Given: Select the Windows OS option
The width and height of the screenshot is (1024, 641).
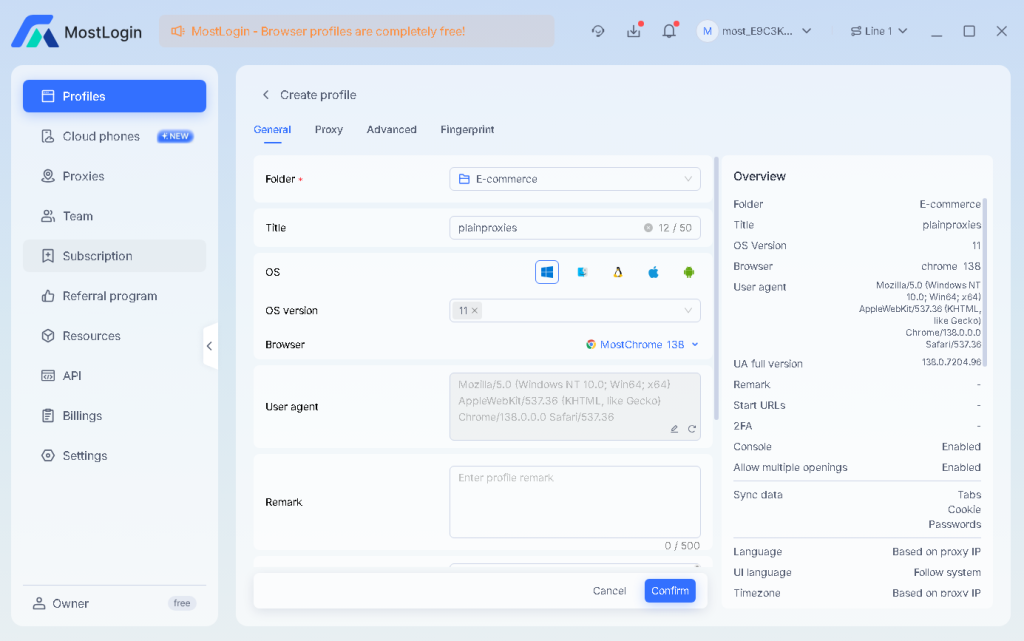Looking at the screenshot, I should point(547,272).
